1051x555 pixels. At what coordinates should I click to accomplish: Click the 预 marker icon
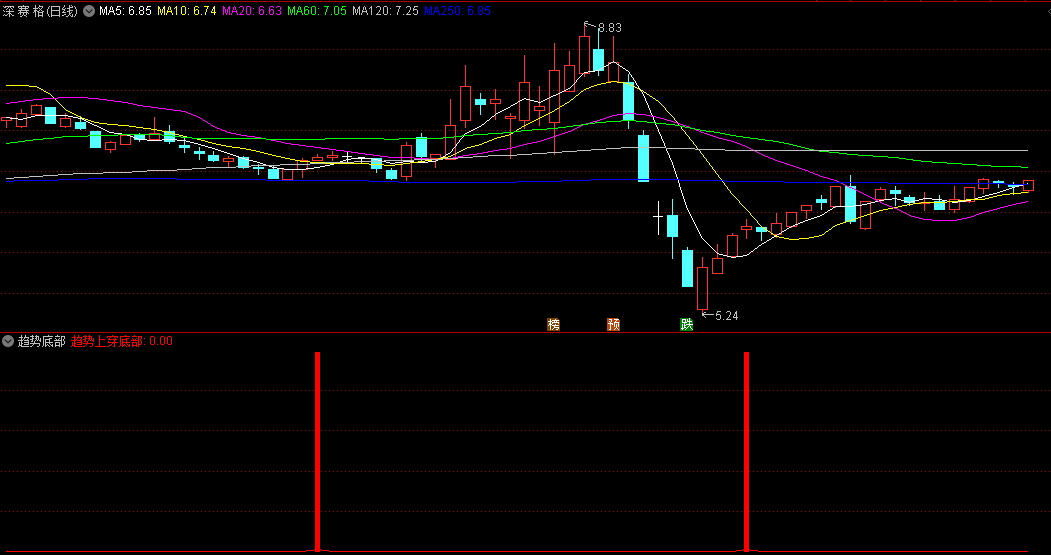pos(613,324)
